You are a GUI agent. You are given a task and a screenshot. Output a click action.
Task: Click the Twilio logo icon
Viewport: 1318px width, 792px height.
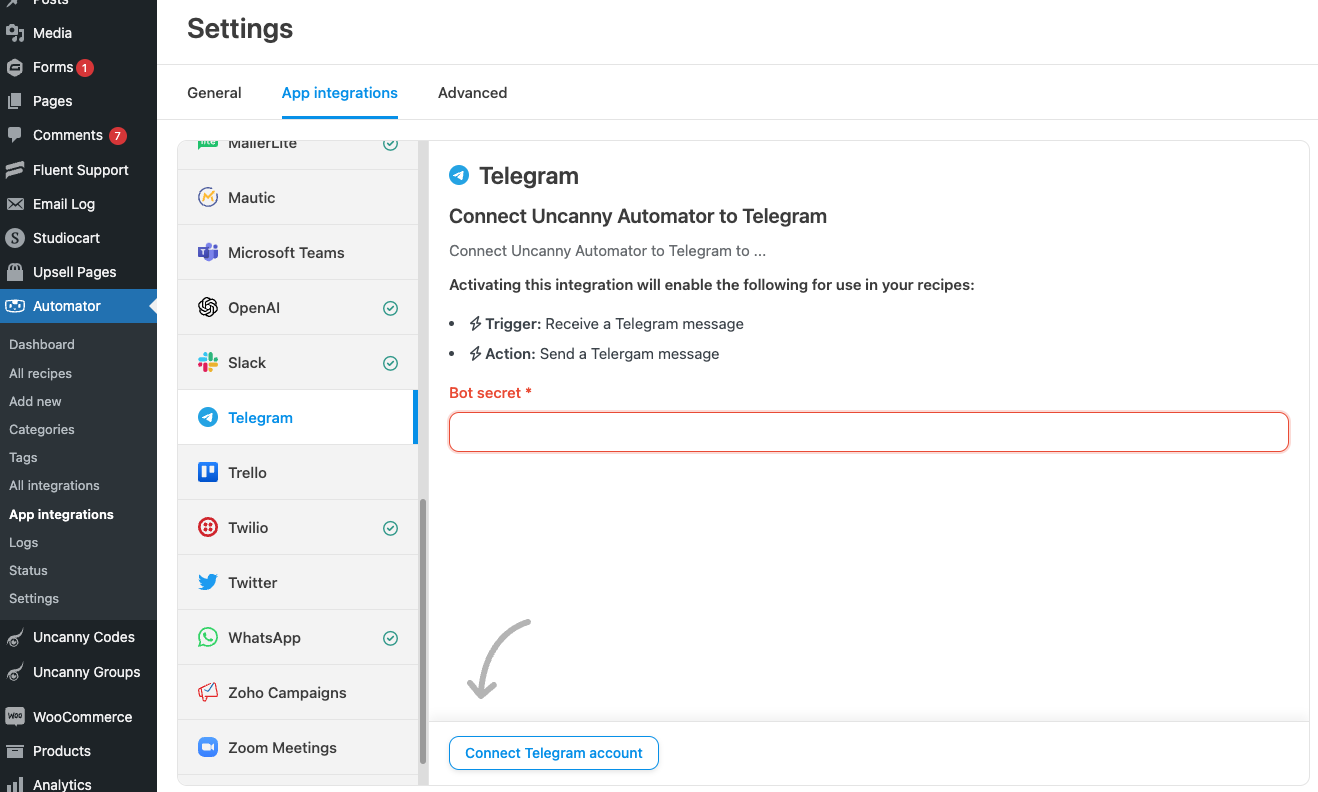pos(208,527)
